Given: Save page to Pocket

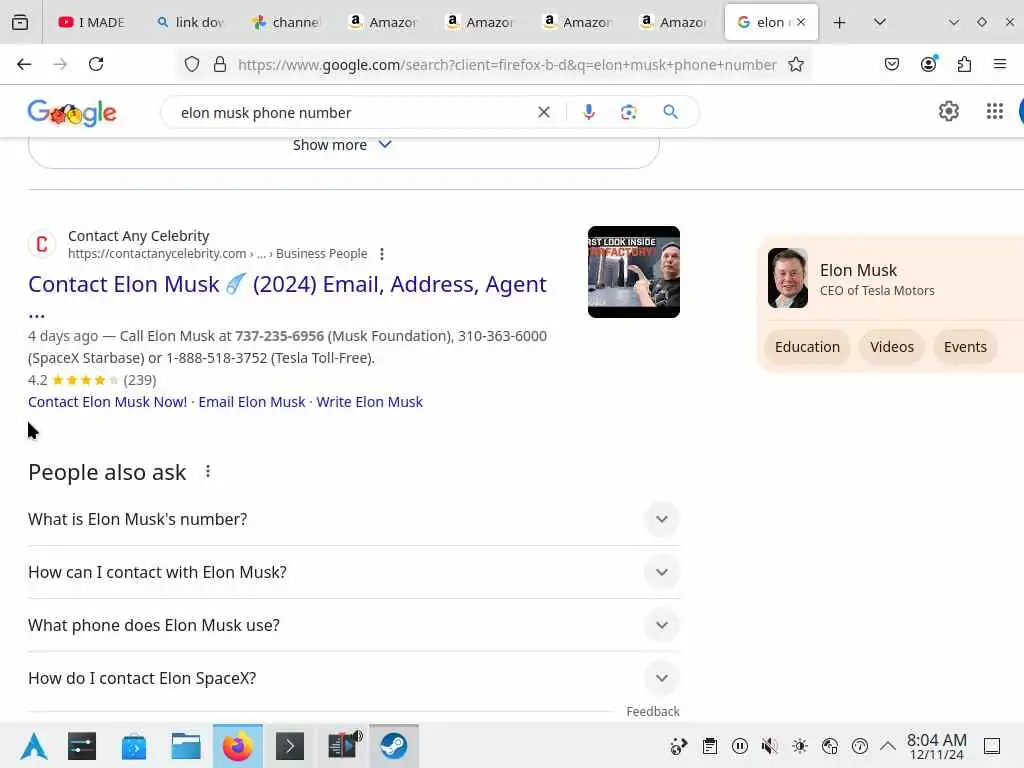Looking at the screenshot, I should click(891, 64).
